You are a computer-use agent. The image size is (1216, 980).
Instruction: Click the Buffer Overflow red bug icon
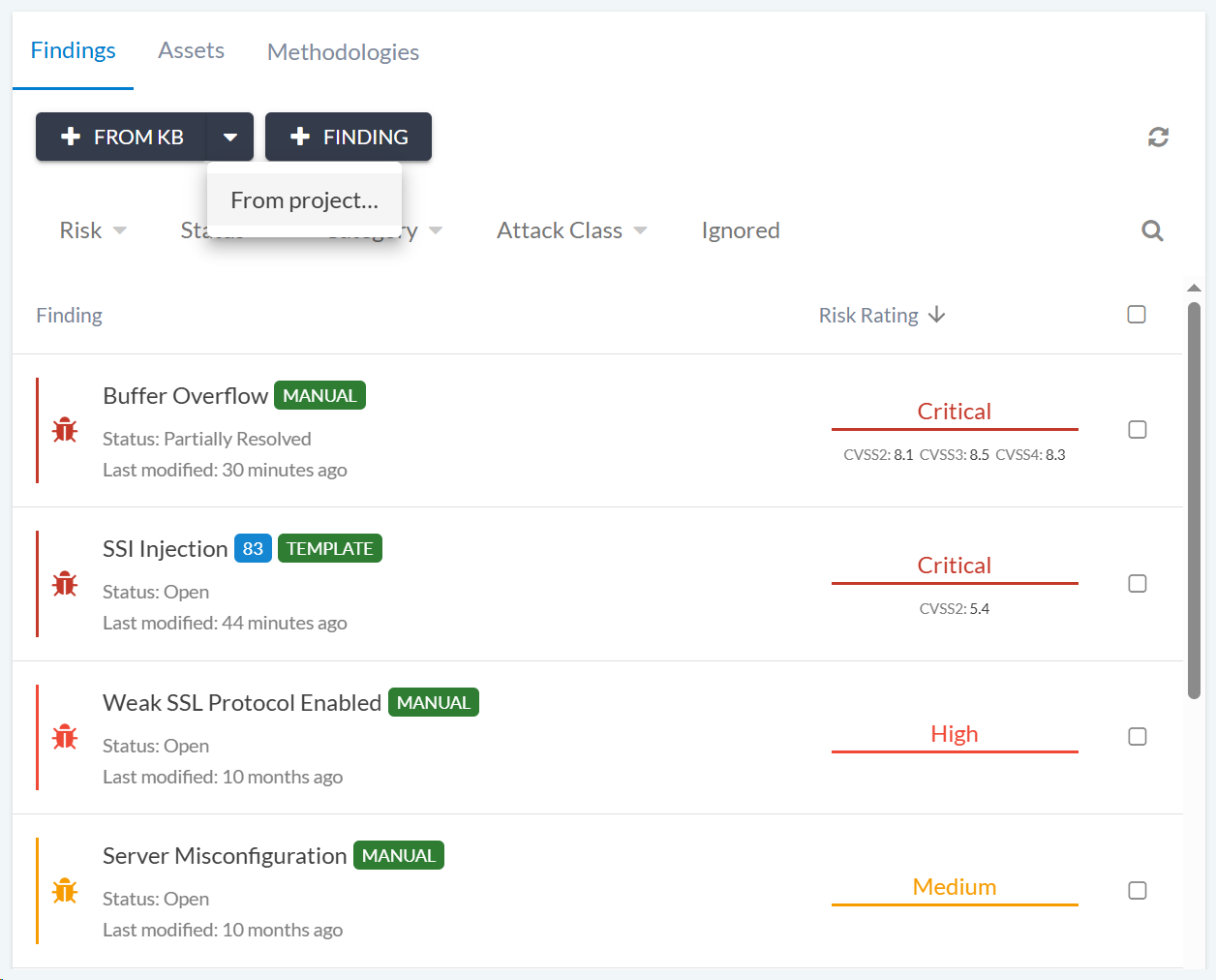pyautogui.click(x=65, y=430)
